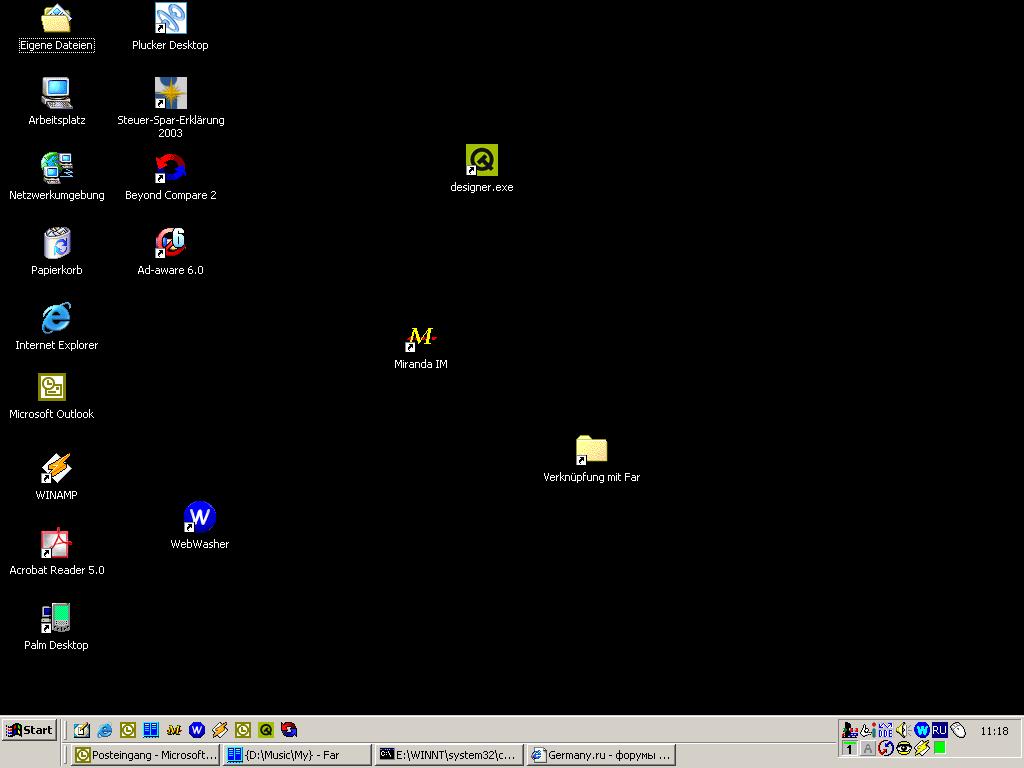Select the Microsoft Outlook desktop icon
1024x768 pixels.
(52, 397)
